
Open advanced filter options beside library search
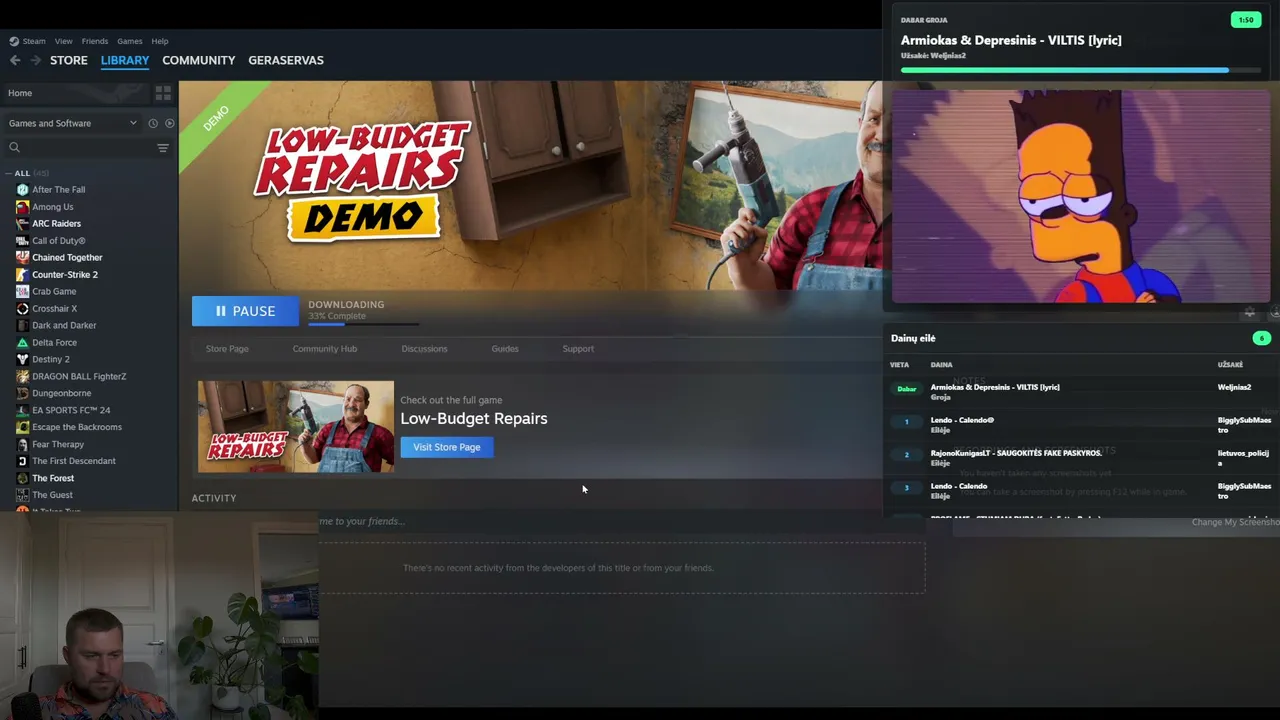click(163, 148)
